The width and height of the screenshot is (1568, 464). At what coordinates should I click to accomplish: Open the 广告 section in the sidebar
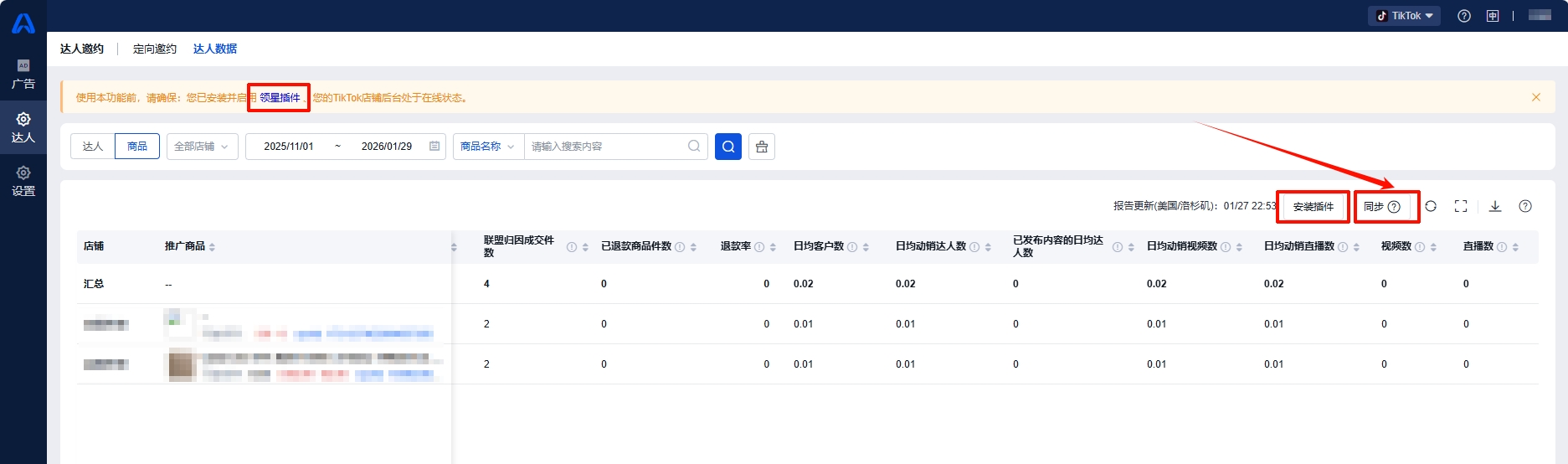[23, 74]
